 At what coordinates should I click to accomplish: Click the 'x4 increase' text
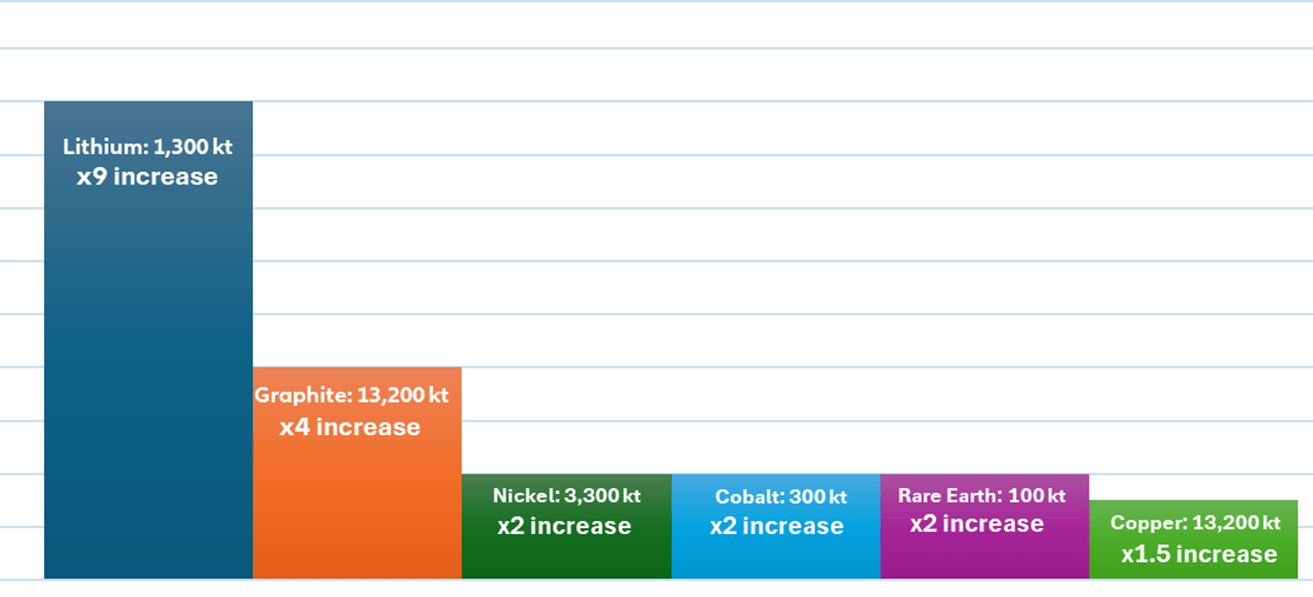350,427
